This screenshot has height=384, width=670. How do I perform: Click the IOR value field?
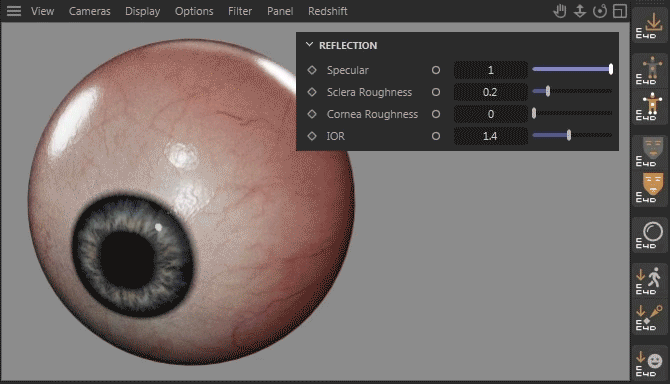tap(491, 136)
